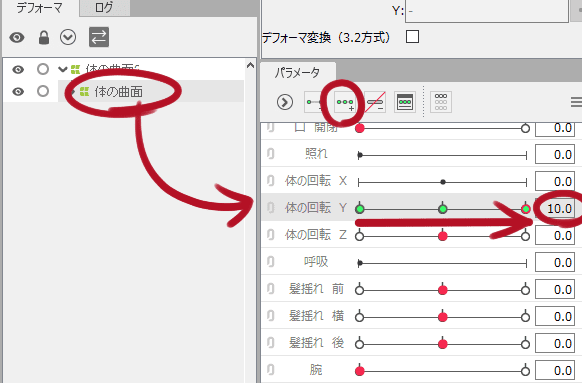Select the 体の回転 Z parameter name
This screenshot has width=582, height=383.
pos(316,235)
